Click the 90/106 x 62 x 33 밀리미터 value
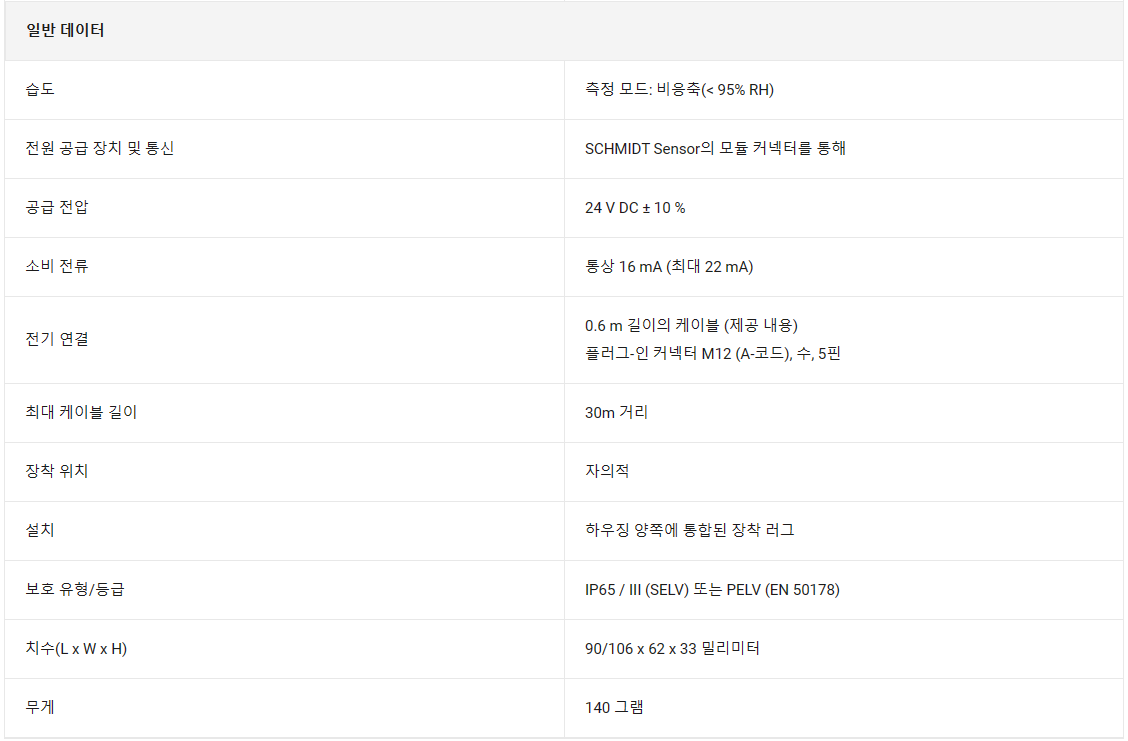This screenshot has width=1128, height=741. pyautogui.click(x=672, y=649)
